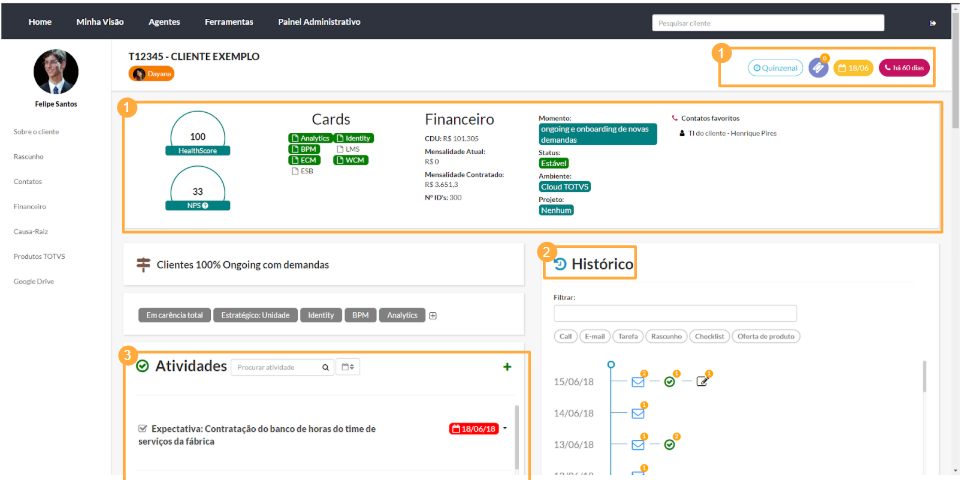967x480 pixels.
Task: Click the Histórico timeline scrollbar
Action: (924, 376)
